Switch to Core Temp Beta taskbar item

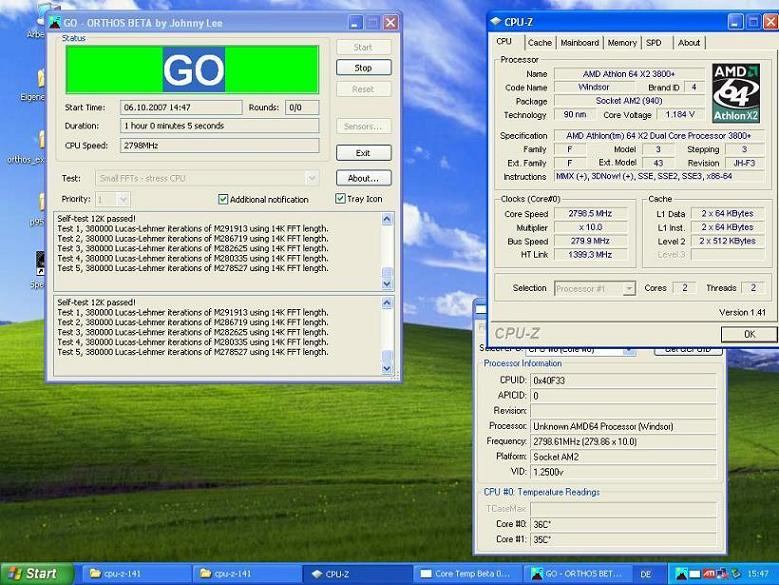(467, 574)
